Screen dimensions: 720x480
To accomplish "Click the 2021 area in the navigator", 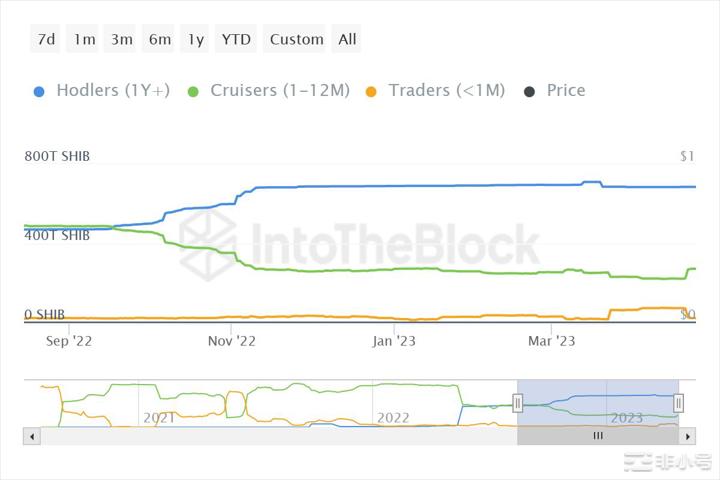I will click(x=159, y=416).
